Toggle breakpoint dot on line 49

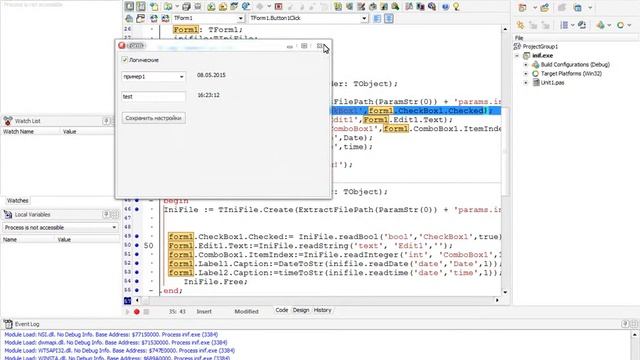[x=137, y=236]
